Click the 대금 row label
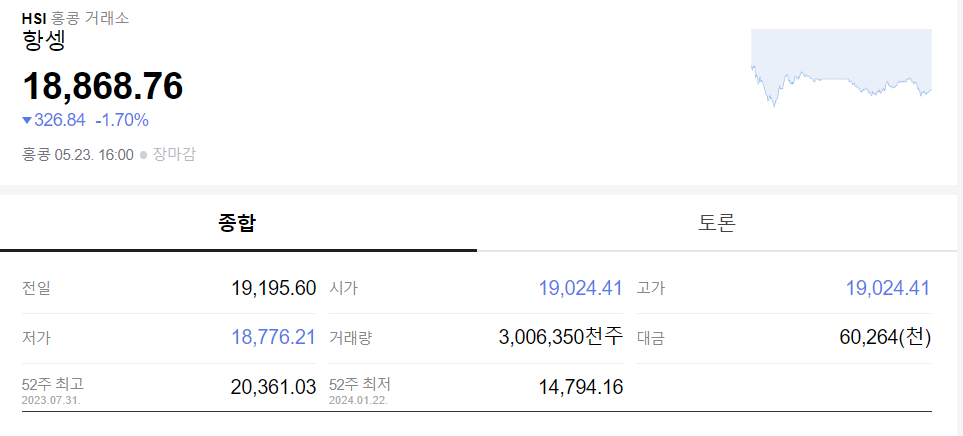 click(650, 337)
